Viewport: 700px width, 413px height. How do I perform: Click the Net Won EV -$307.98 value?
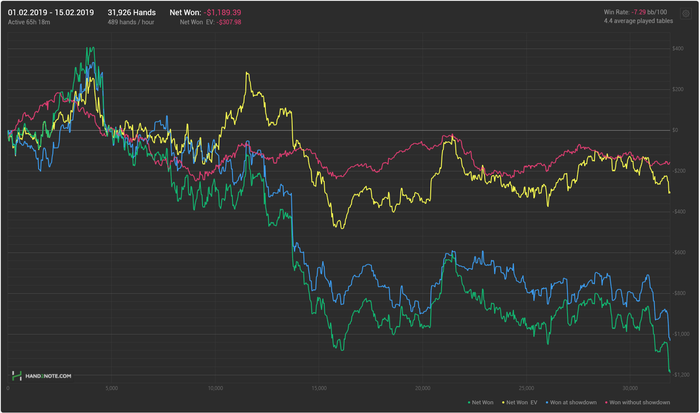tap(229, 22)
